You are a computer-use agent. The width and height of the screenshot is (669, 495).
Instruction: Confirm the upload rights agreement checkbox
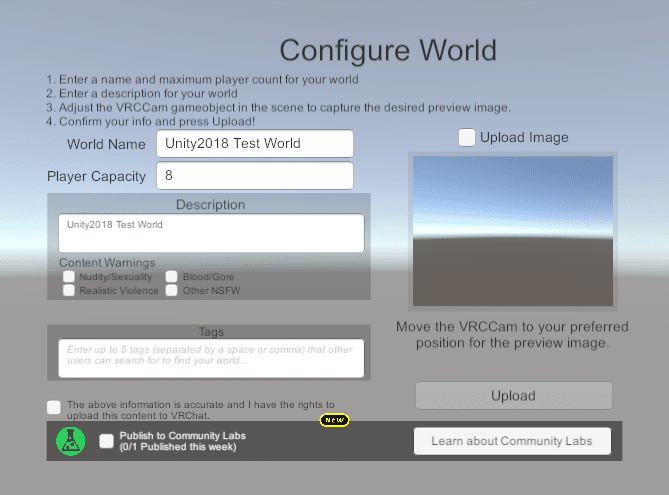[x=54, y=407]
